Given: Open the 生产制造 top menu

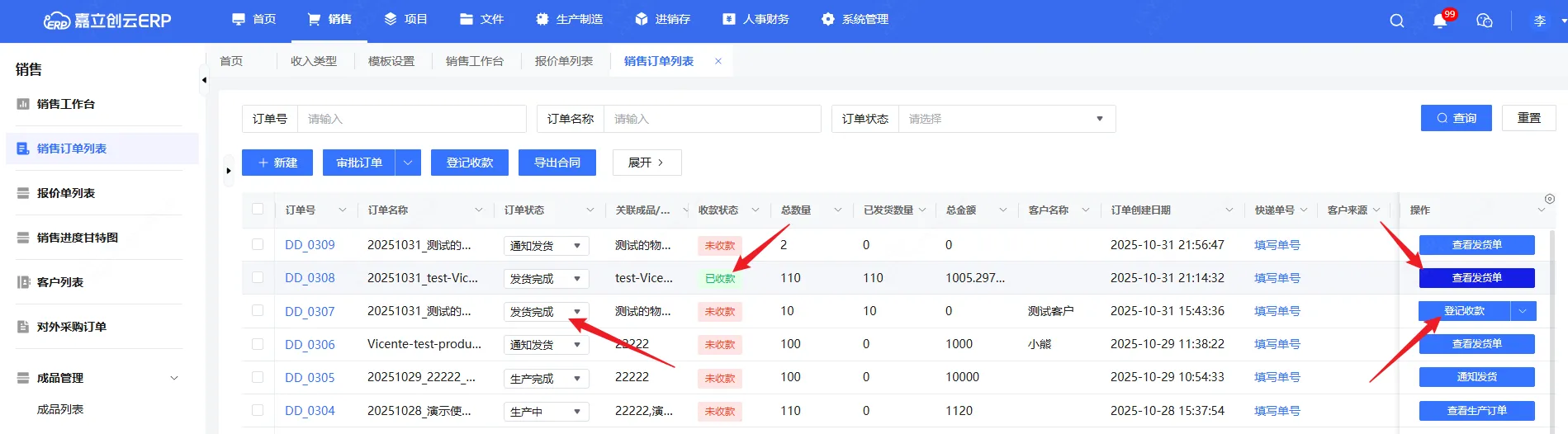Looking at the screenshot, I should [x=569, y=19].
